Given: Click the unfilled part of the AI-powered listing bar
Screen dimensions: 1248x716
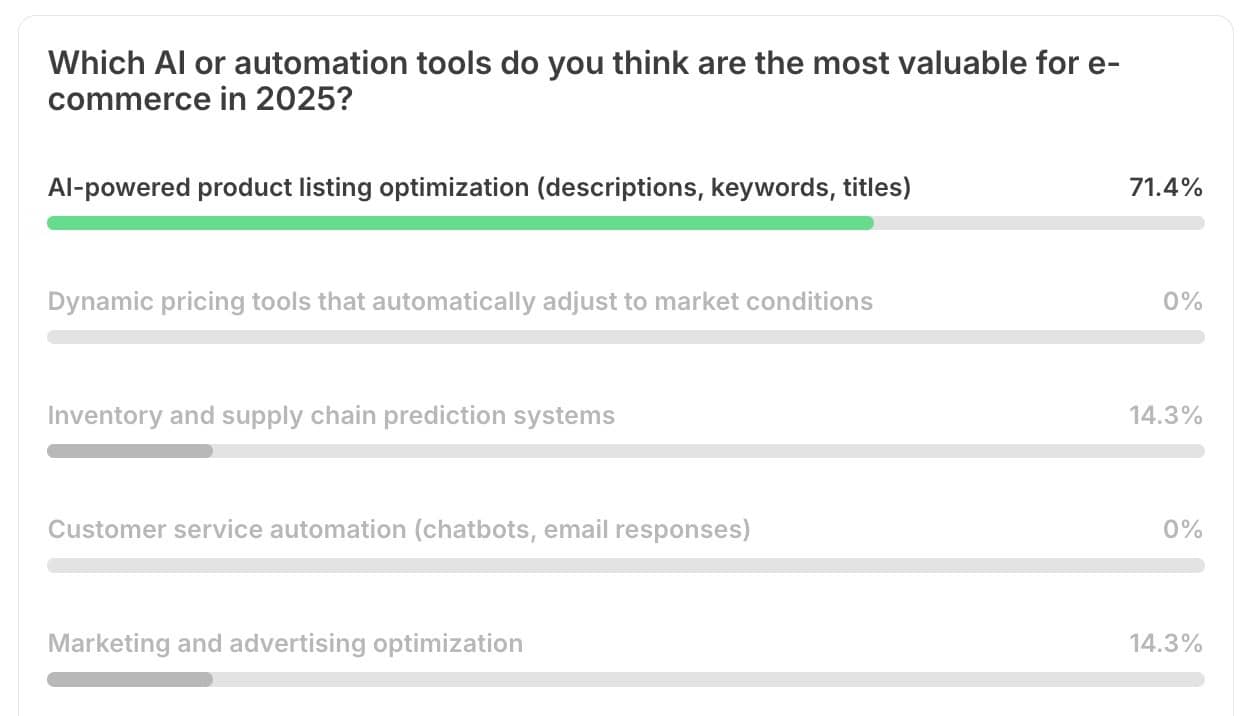Looking at the screenshot, I should click(x=1039, y=223).
